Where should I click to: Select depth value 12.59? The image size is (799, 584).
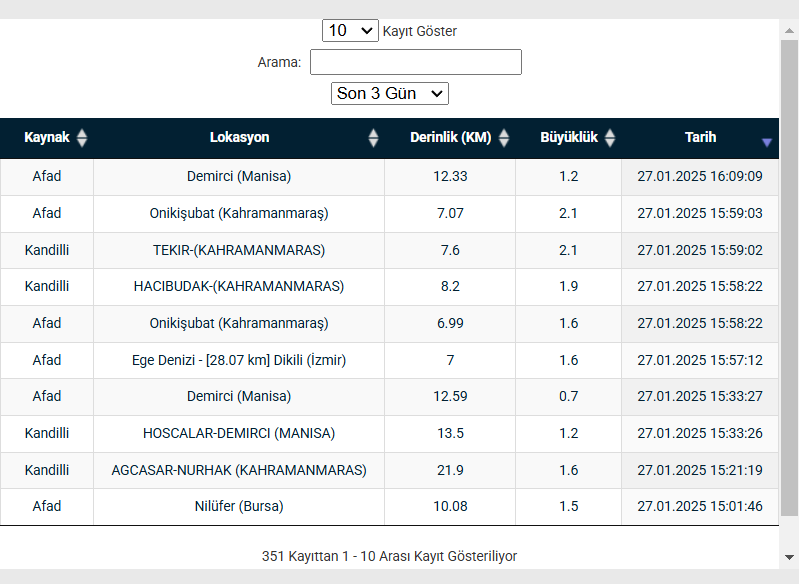[450, 397]
